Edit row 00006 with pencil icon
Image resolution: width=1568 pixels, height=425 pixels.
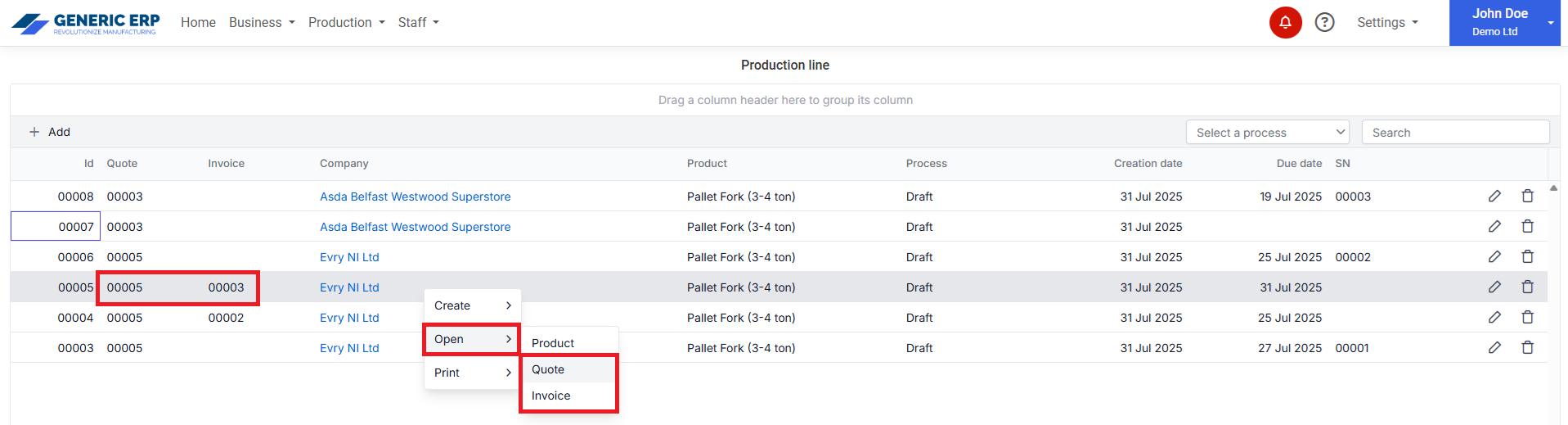pyautogui.click(x=1494, y=257)
